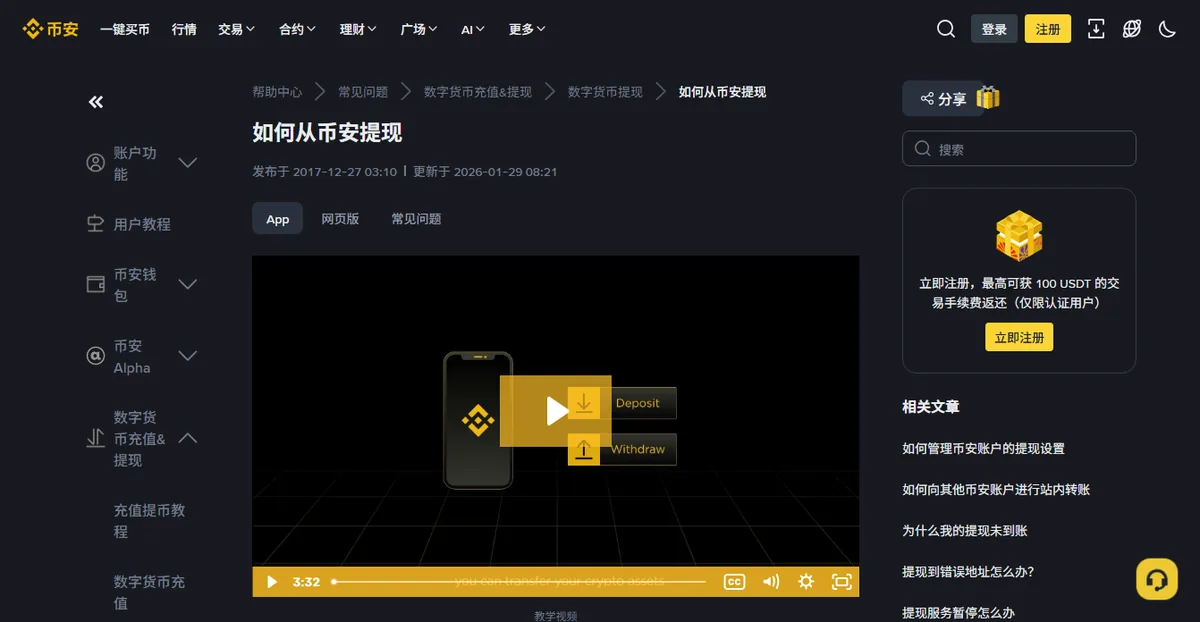This screenshot has height=622, width=1200.
Task: Click the 账户功能 user icon
Action: click(96, 163)
